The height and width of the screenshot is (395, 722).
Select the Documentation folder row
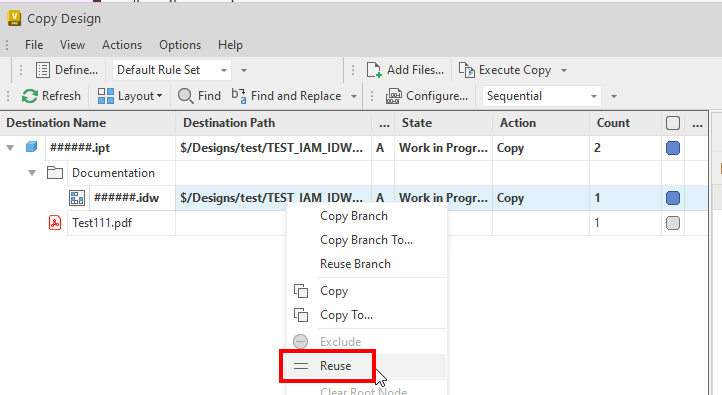(113, 173)
